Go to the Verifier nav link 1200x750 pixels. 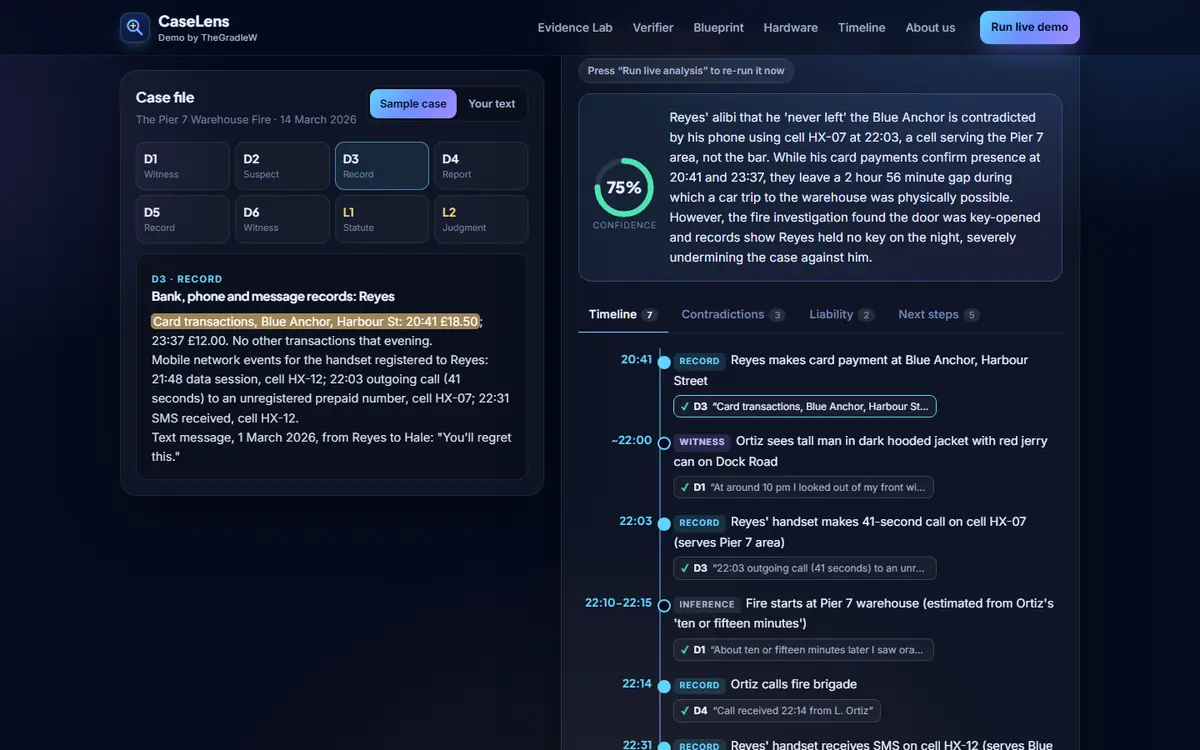653,28
